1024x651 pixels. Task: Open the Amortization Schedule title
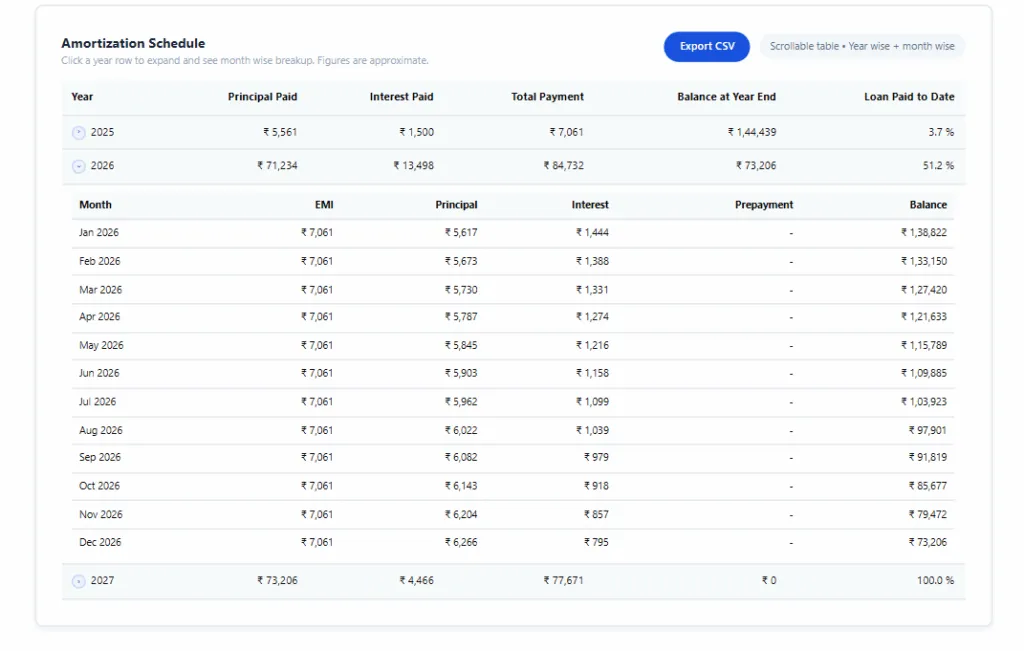tap(133, 43)
